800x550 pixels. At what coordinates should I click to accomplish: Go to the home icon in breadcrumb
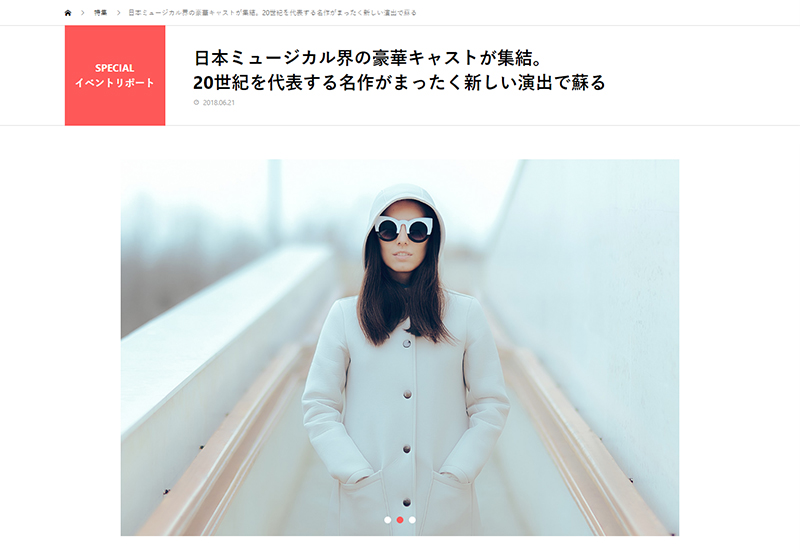(x=68, y=13)
